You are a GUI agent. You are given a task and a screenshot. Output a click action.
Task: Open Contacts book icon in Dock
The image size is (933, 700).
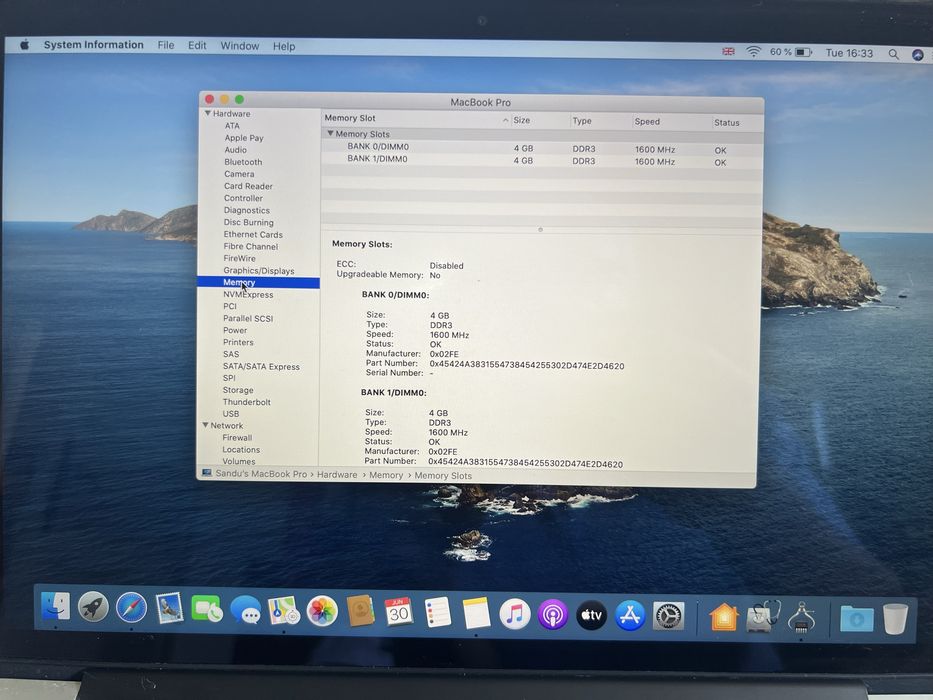coord(360,611)
